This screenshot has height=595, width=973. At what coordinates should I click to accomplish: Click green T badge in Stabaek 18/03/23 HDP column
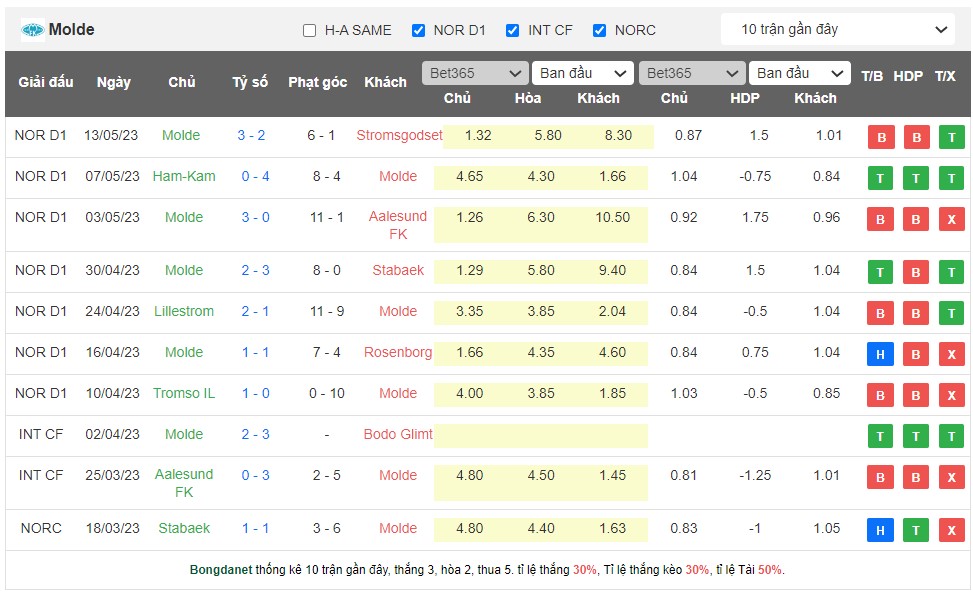pos(916,530)
